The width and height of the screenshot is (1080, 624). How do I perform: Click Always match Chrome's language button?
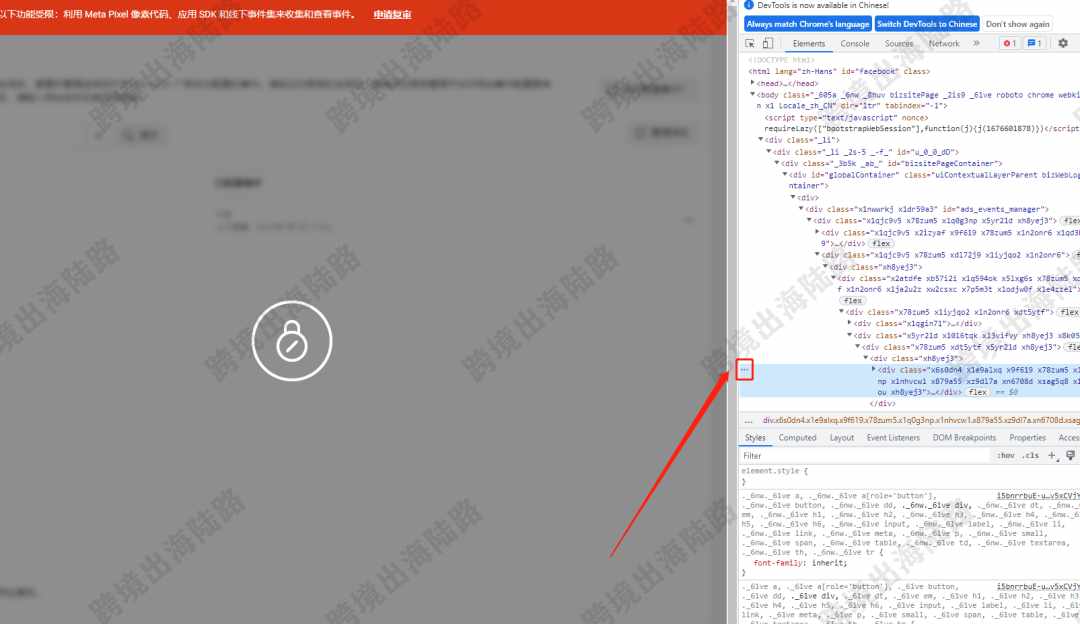coord(808,24)
